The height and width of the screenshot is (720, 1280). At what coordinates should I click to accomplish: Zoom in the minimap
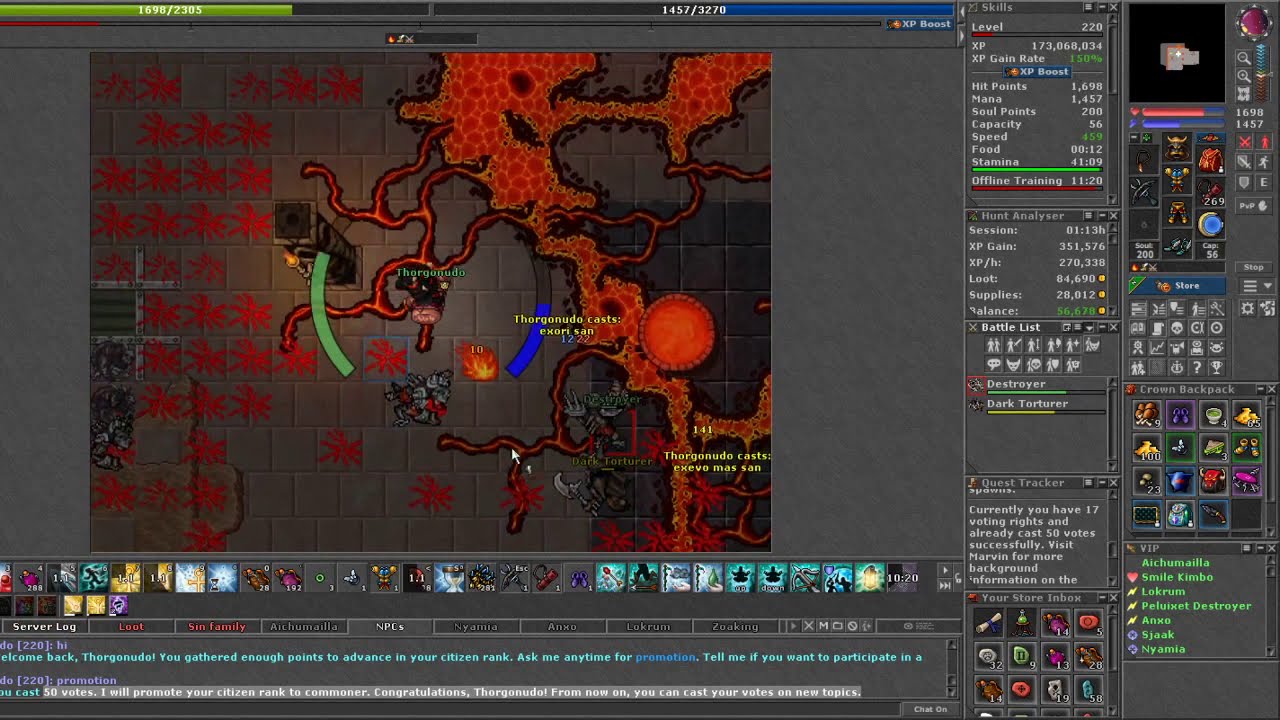[1244, 76]
